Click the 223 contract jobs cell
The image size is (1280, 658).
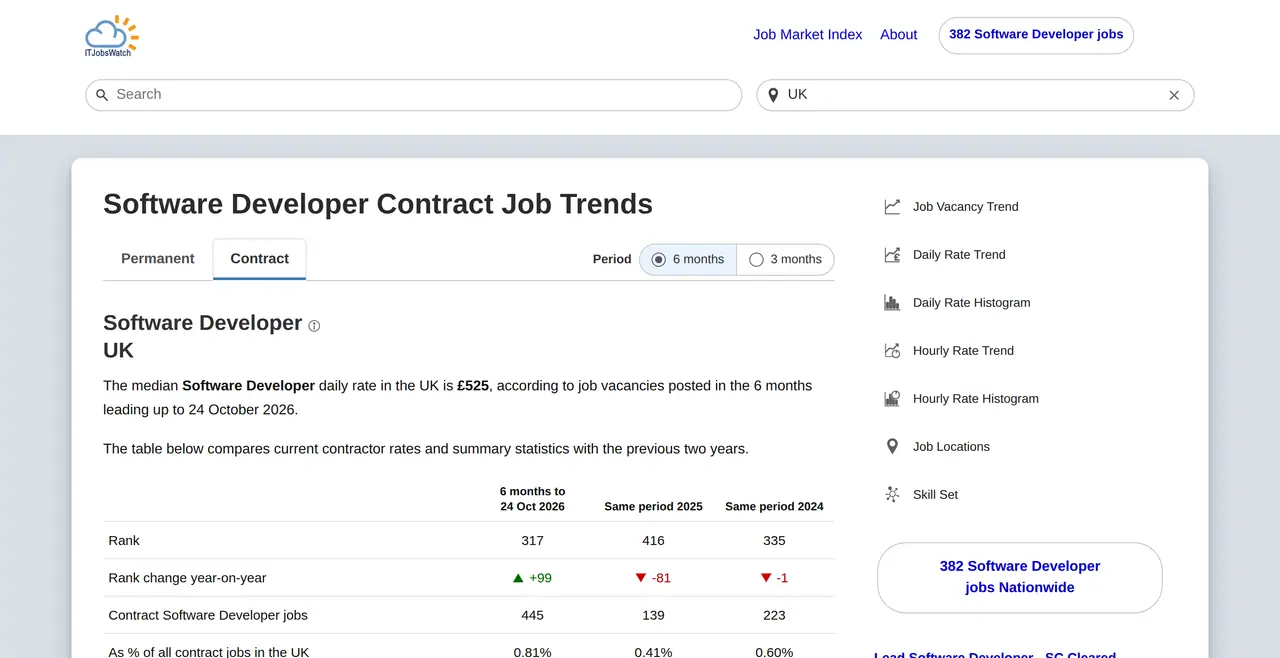[774, 616]
